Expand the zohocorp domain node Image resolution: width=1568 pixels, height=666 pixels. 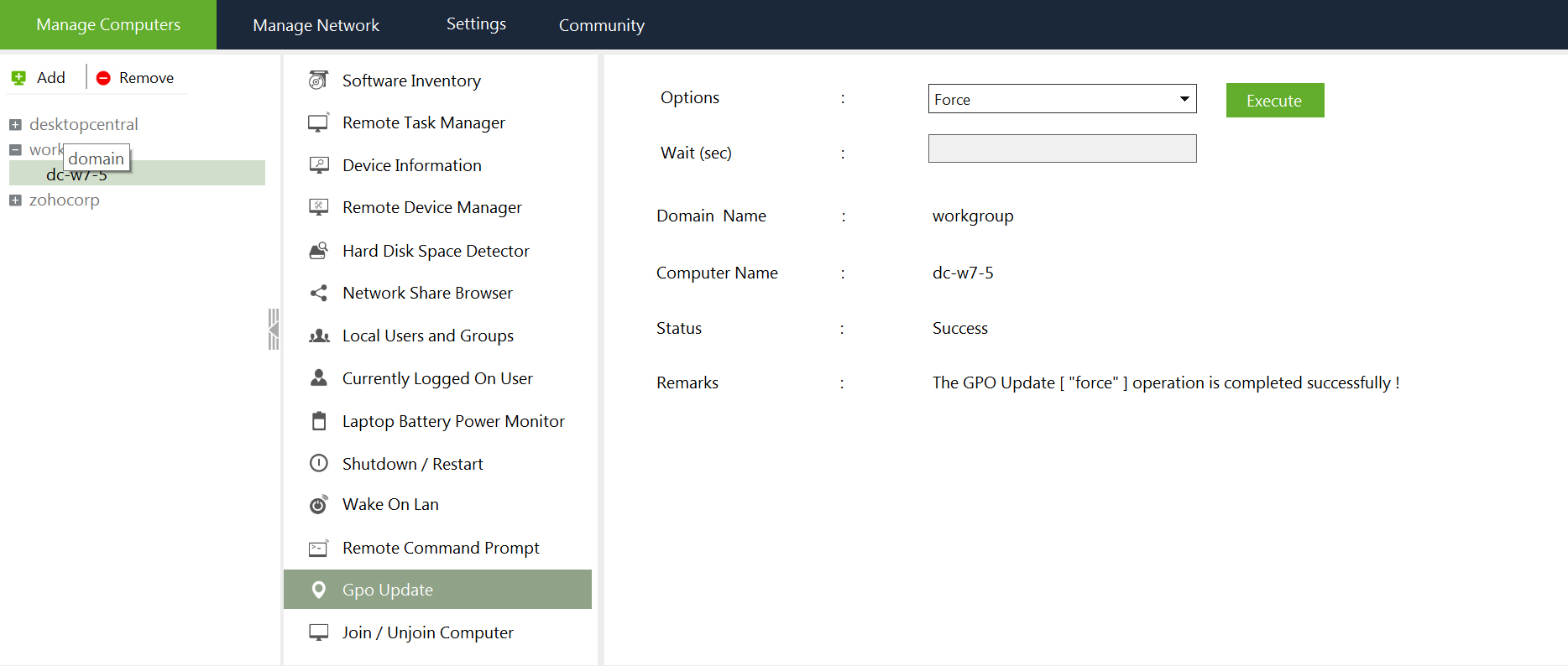click(x=15, y=200)
